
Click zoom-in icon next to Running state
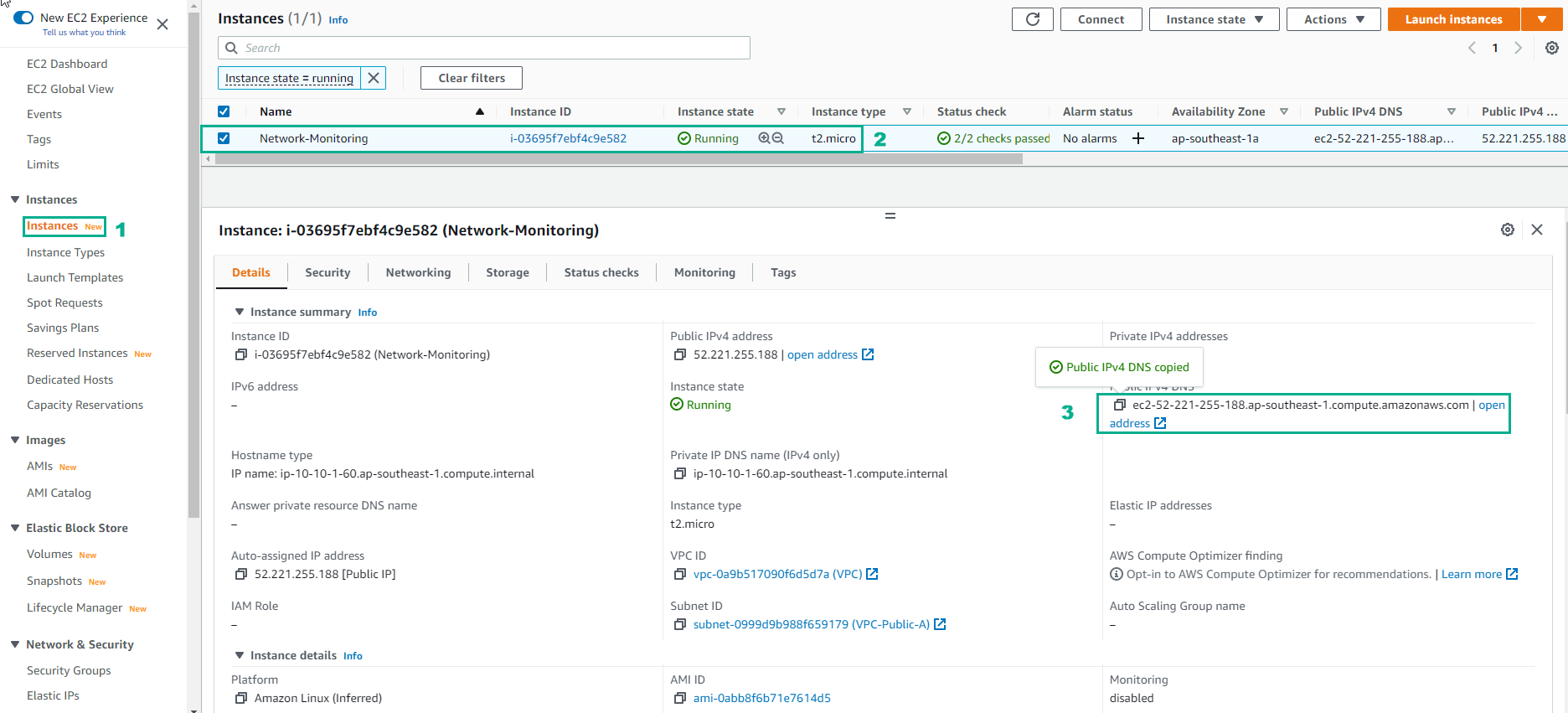764,138
